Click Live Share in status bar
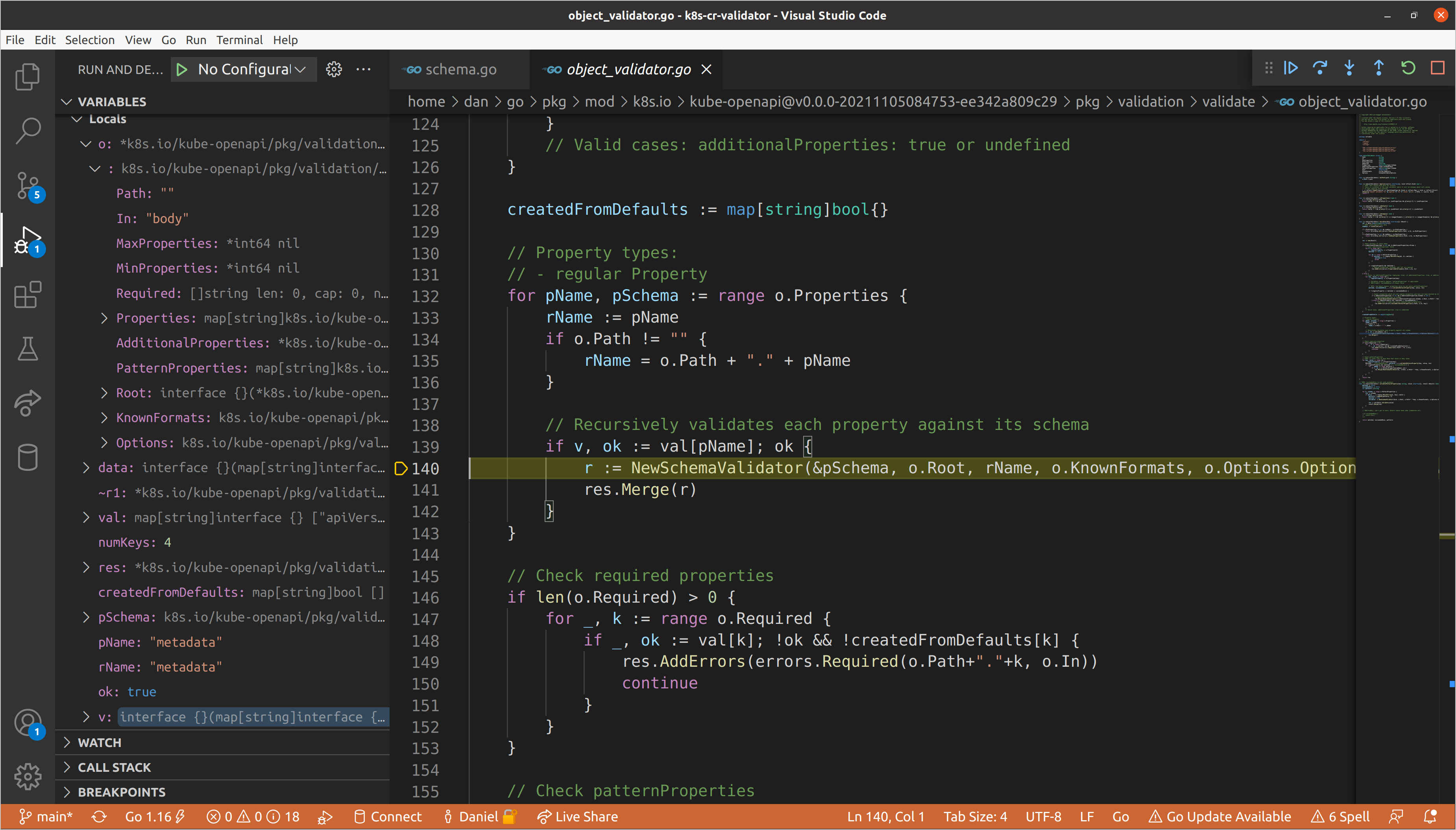 click(578, 816)
